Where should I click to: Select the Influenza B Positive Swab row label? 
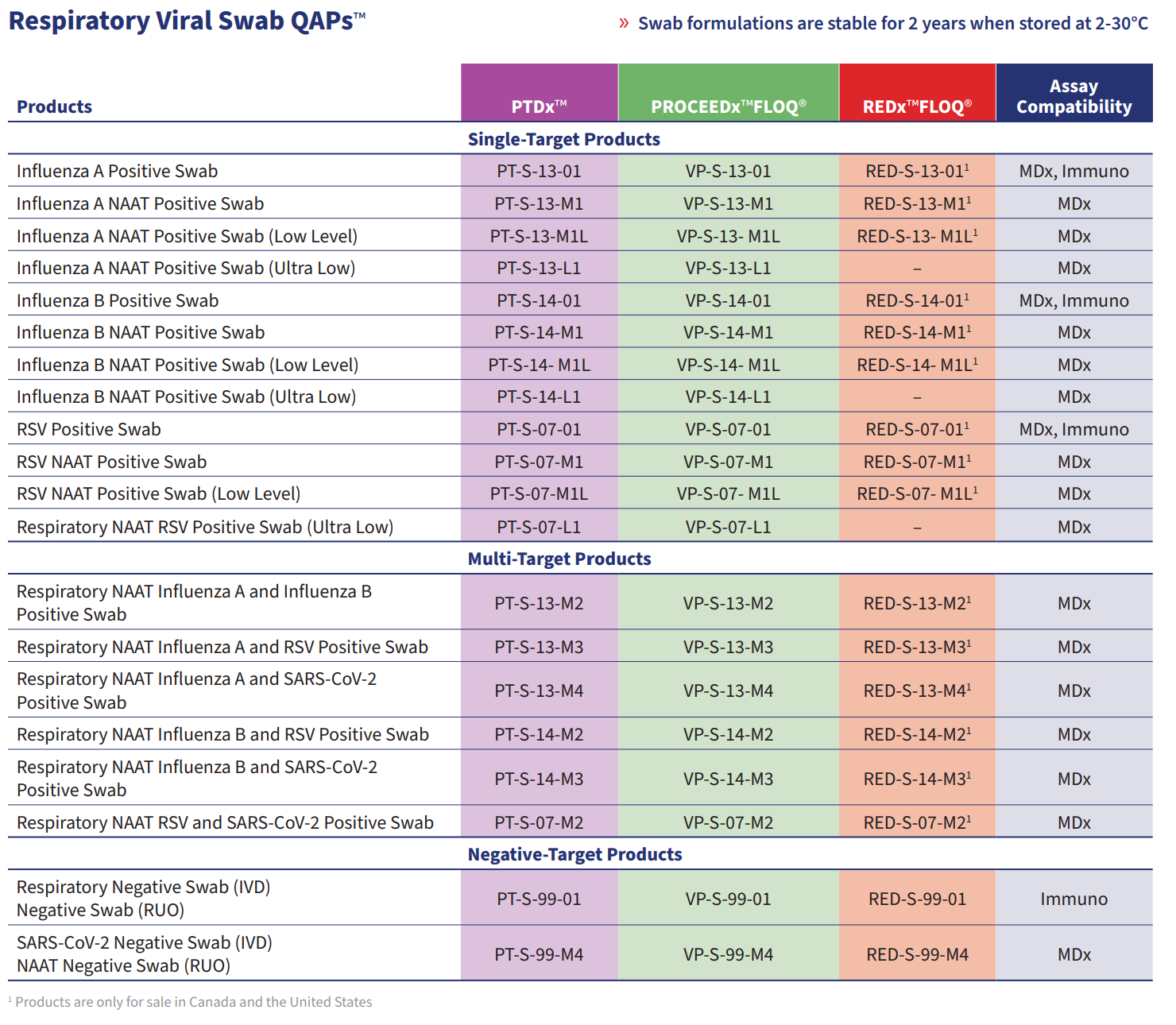click(x=118, y=300)
